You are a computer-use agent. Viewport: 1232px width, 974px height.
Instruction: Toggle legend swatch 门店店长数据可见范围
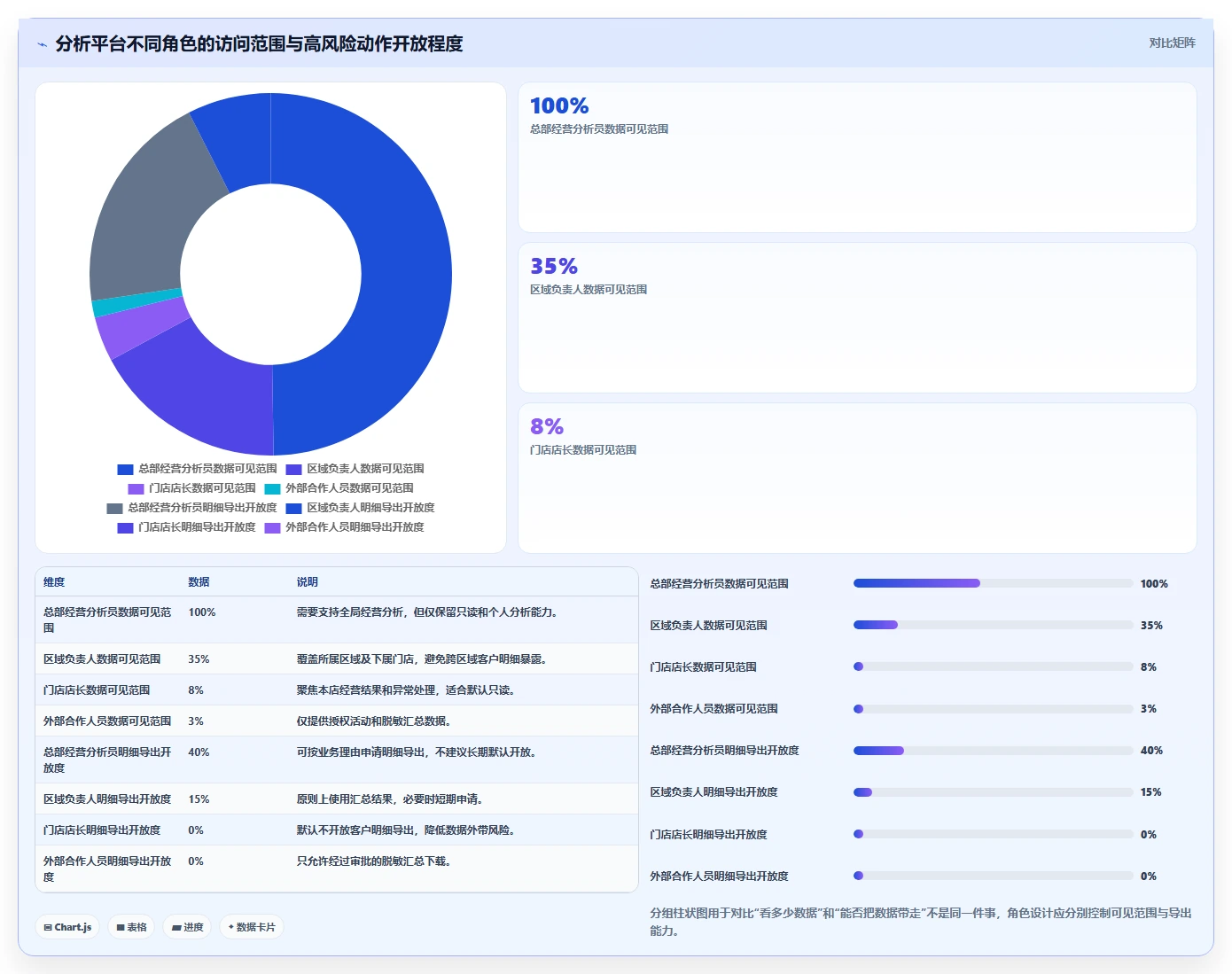tap(136, 488)
